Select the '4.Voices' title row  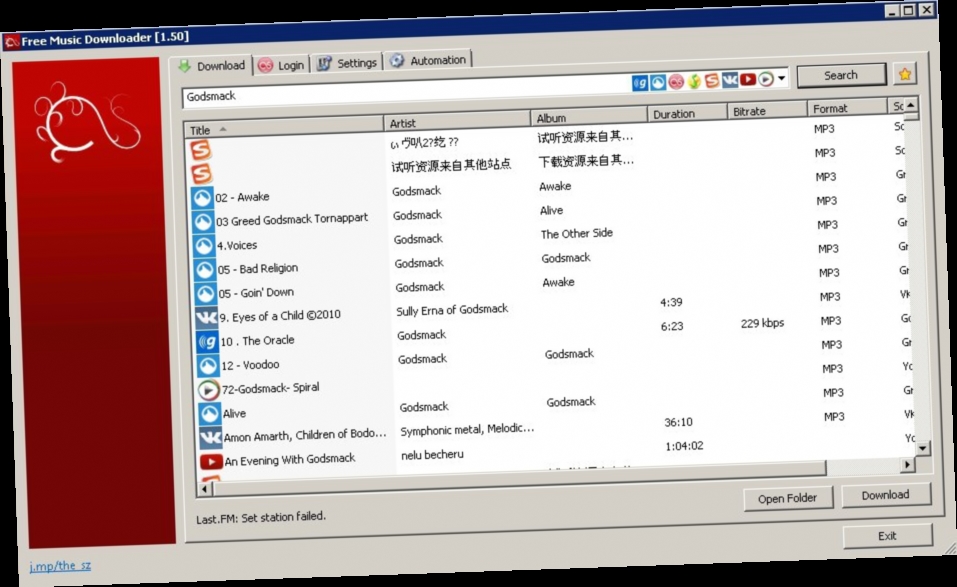point(237,245)
